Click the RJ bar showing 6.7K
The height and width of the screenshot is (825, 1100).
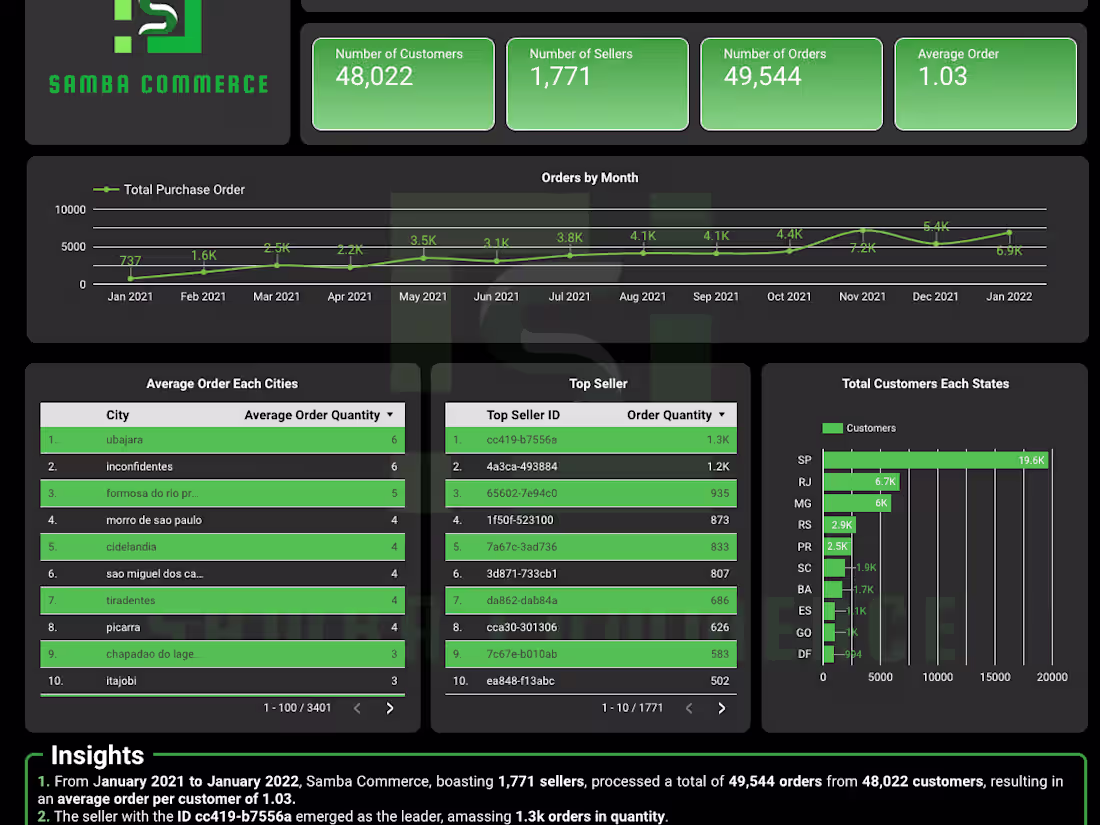coord(861,481)
